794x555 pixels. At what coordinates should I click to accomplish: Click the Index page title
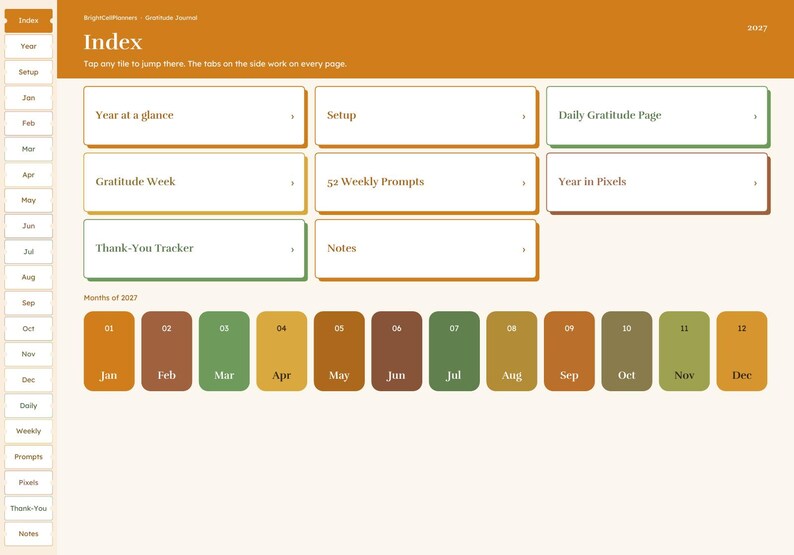coord(113,42)
